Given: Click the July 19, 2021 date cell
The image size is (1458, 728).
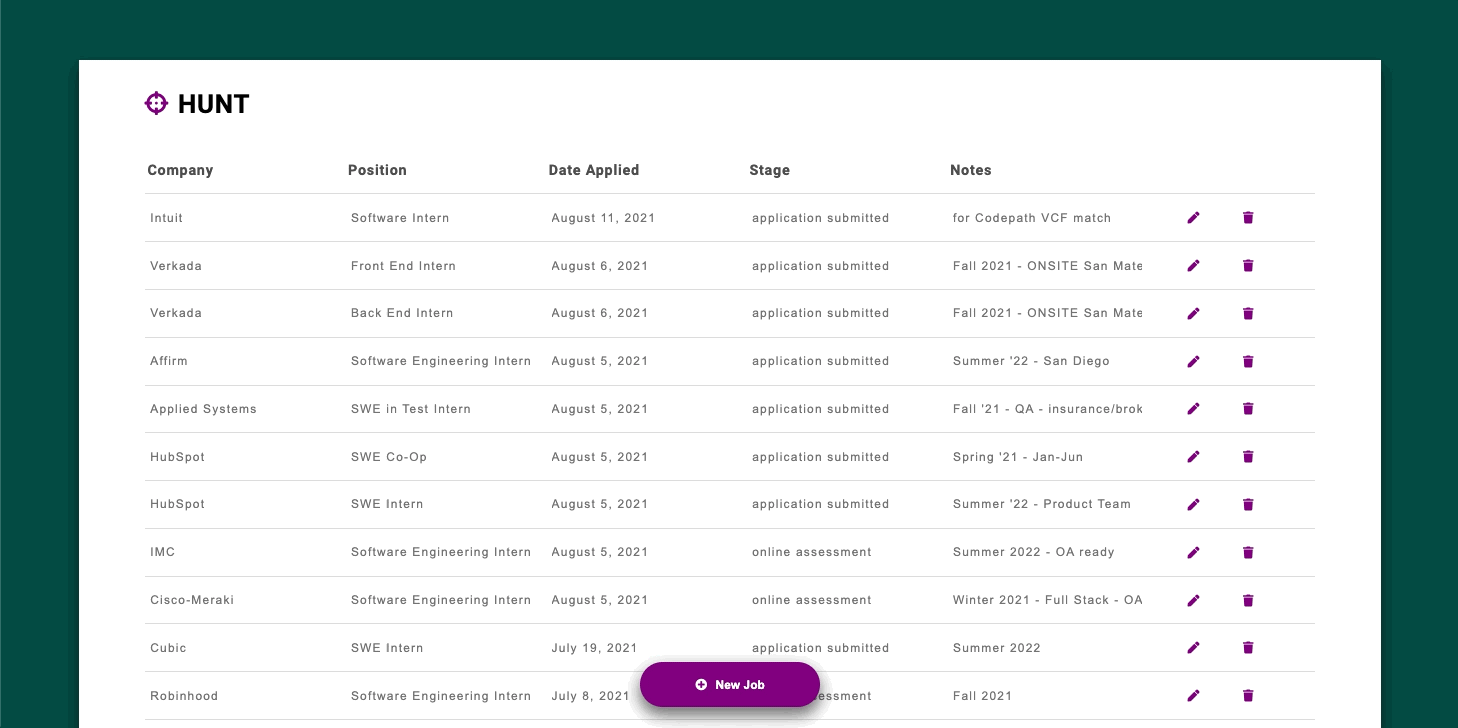Looking at the screenshot, I should 594,648.
